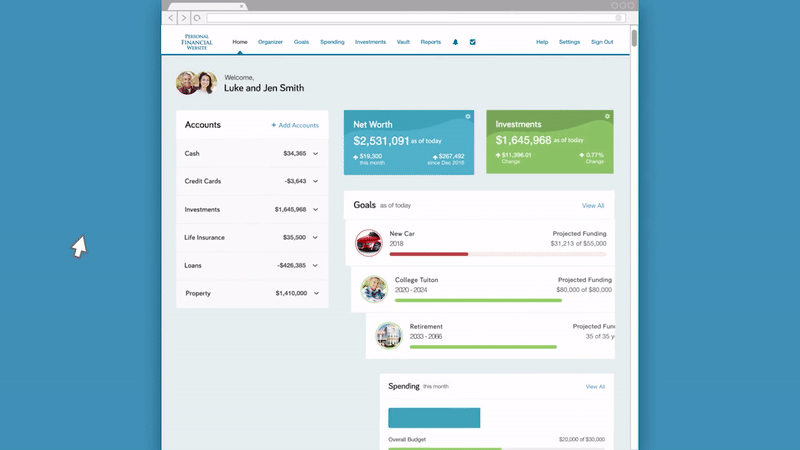Open the Goals tab
The height and width of the screenshot is (450, 800).
301,42
